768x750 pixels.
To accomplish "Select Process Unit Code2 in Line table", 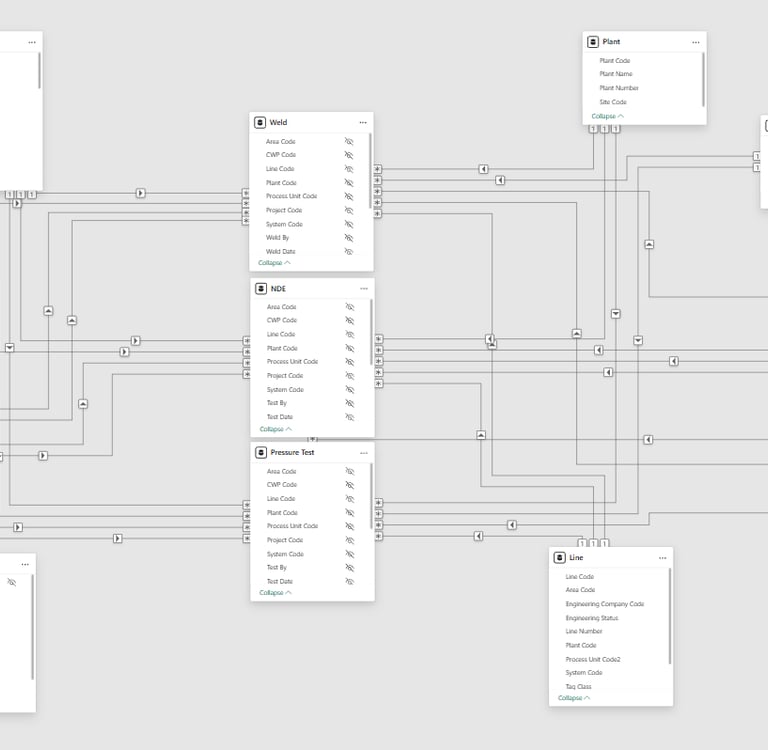I will [x=593, y=659].
